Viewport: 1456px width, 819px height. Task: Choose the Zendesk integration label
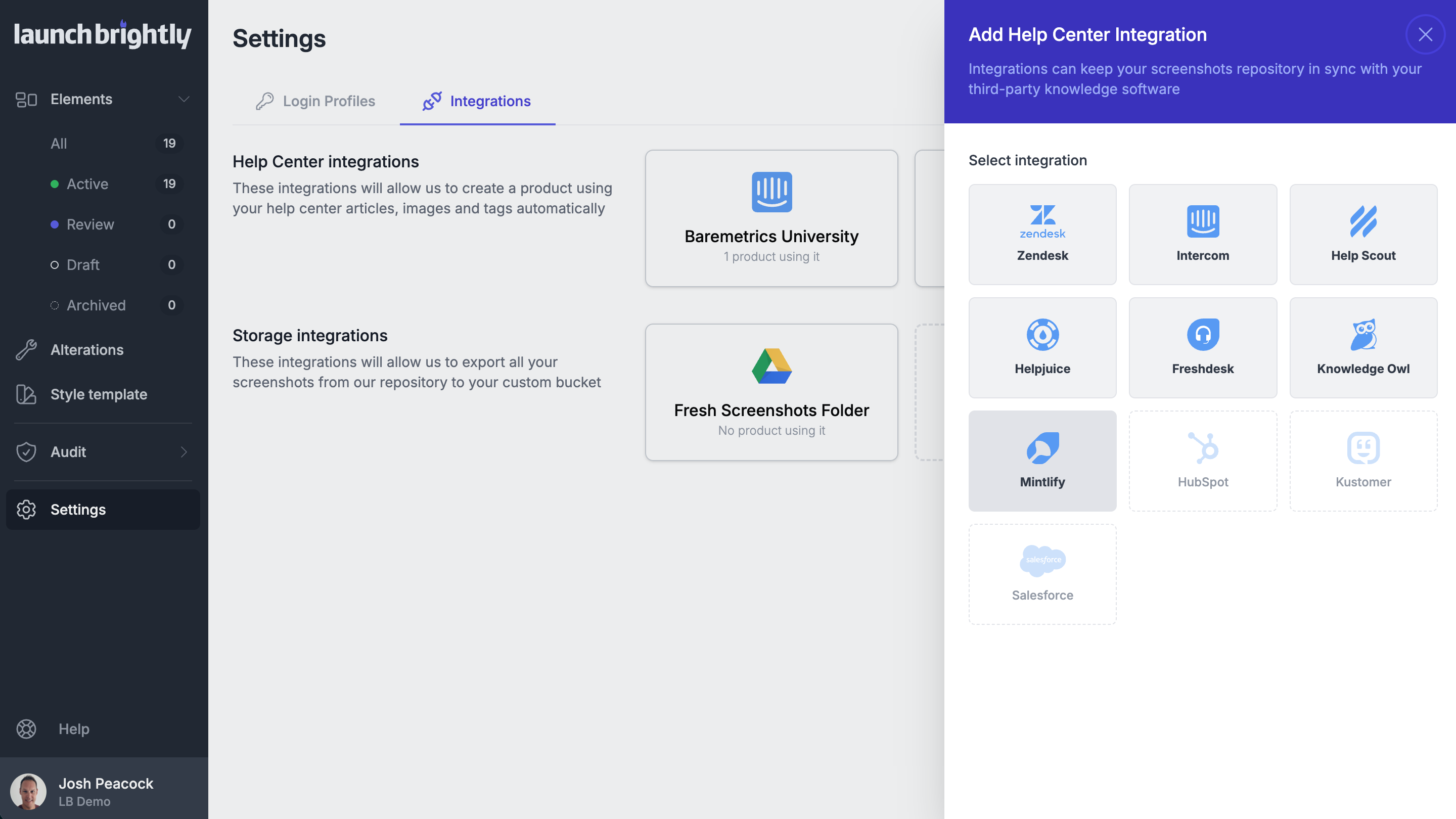pos(1042,255)
